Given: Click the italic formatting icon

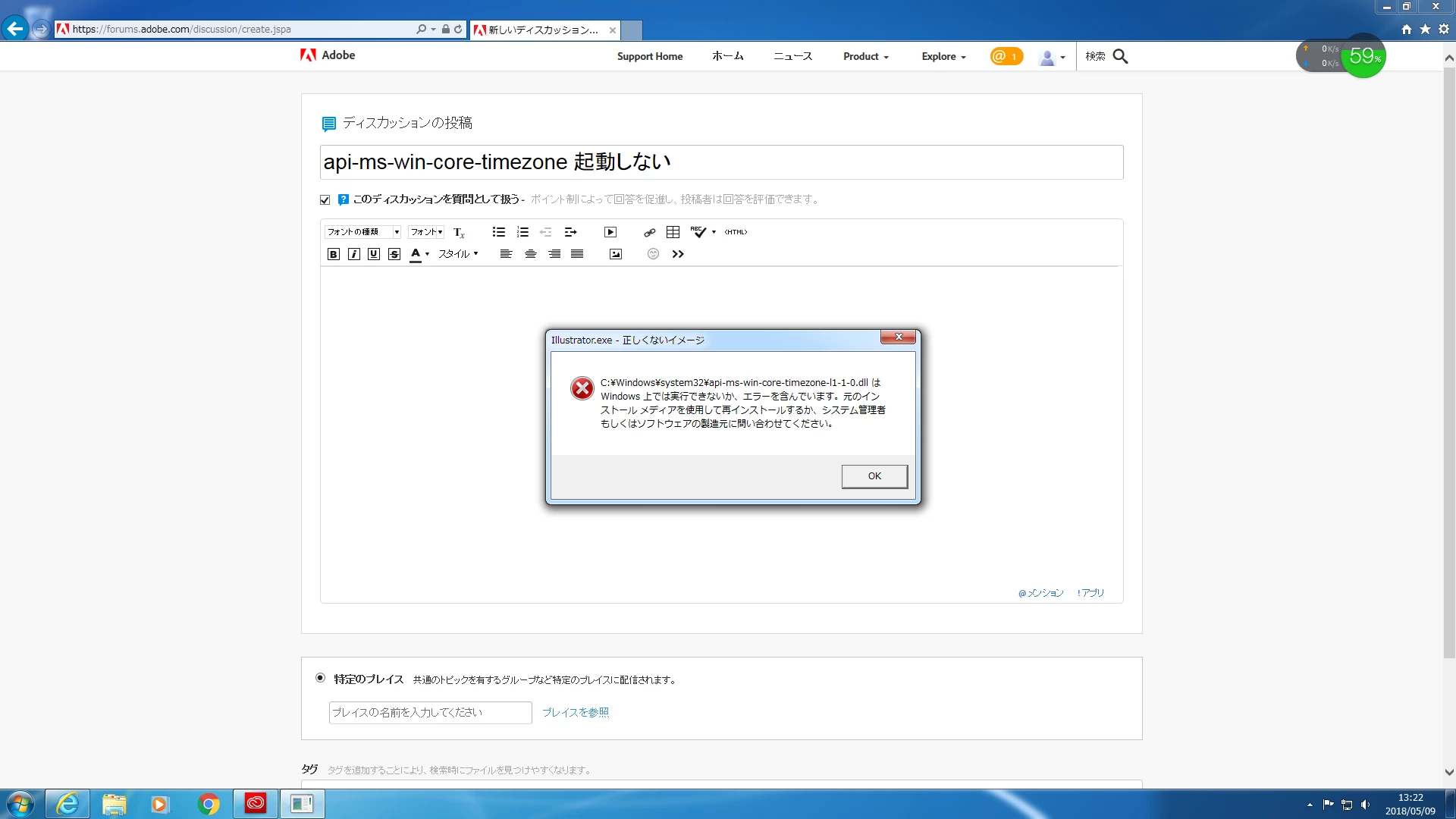Looking at the screenshot, I should (x=353, y=254).
